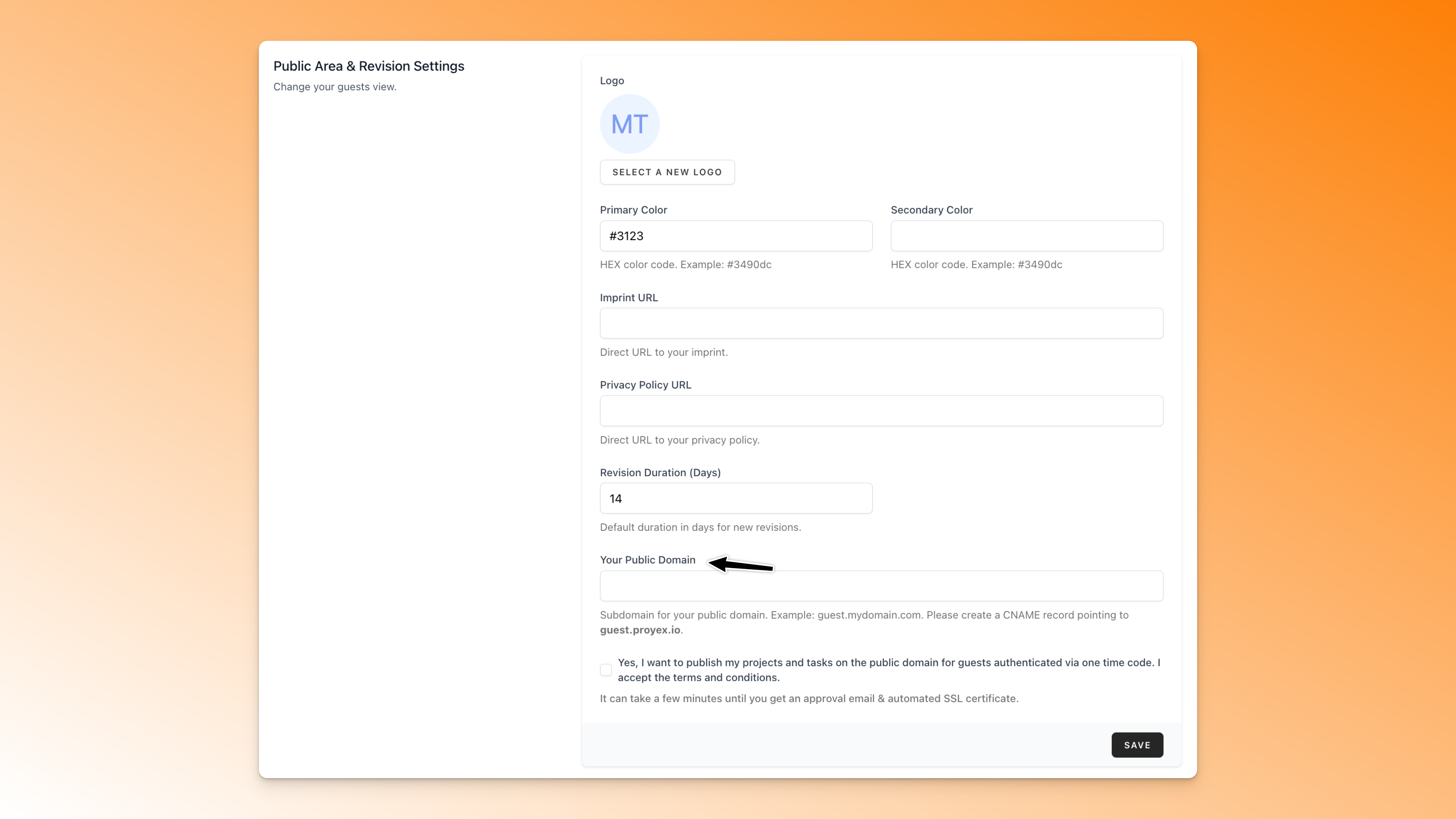
Task: Select the Revision Duration (Days) field
Action: point(736,498)
